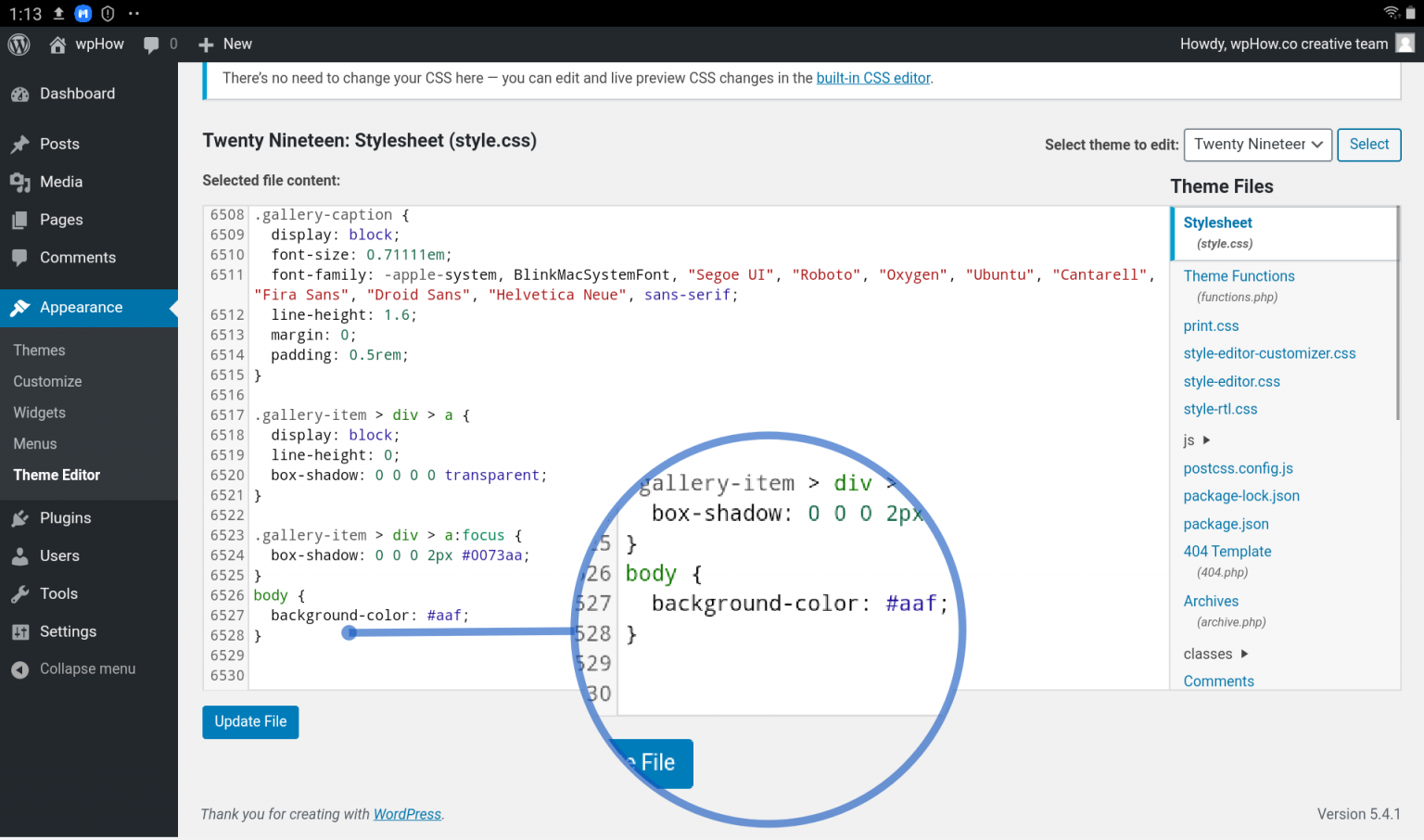The height and width of the screenshot is (840, 1424).
Task: Expand the classes folder
Action: [x=1215, y=655]
